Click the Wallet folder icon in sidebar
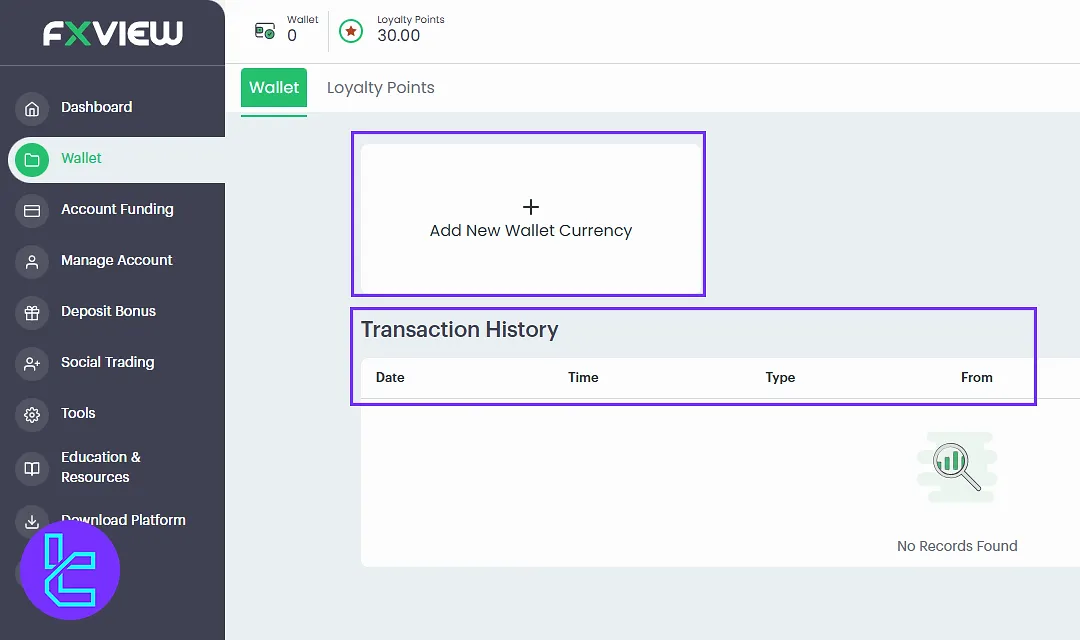 click(x=32, y=160)
